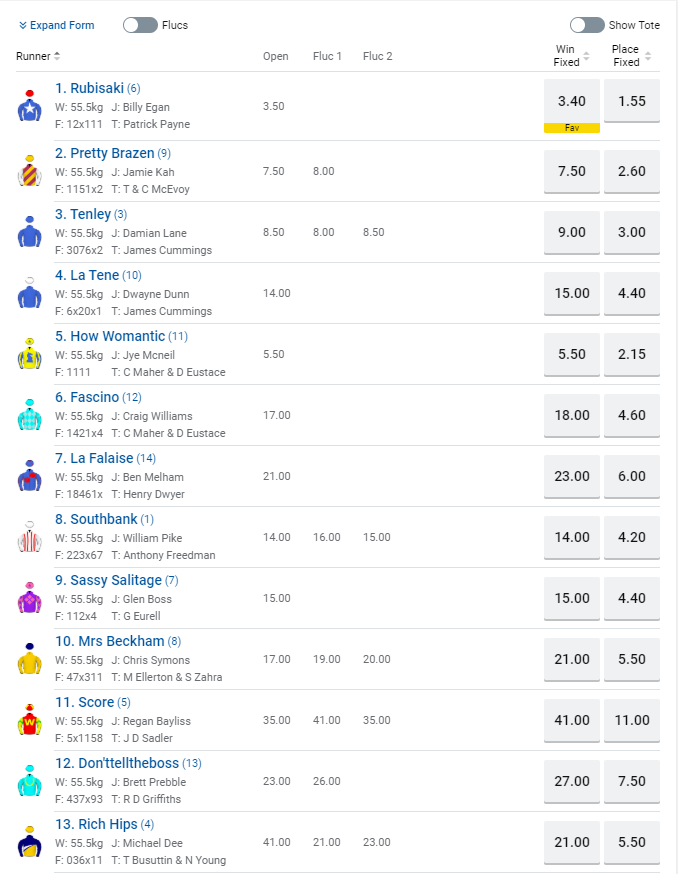Select Don'ttelltheboss win odds 27.00
Image resolution: width=678 pixels, height=874 pixels.
(x=571, y=781)
